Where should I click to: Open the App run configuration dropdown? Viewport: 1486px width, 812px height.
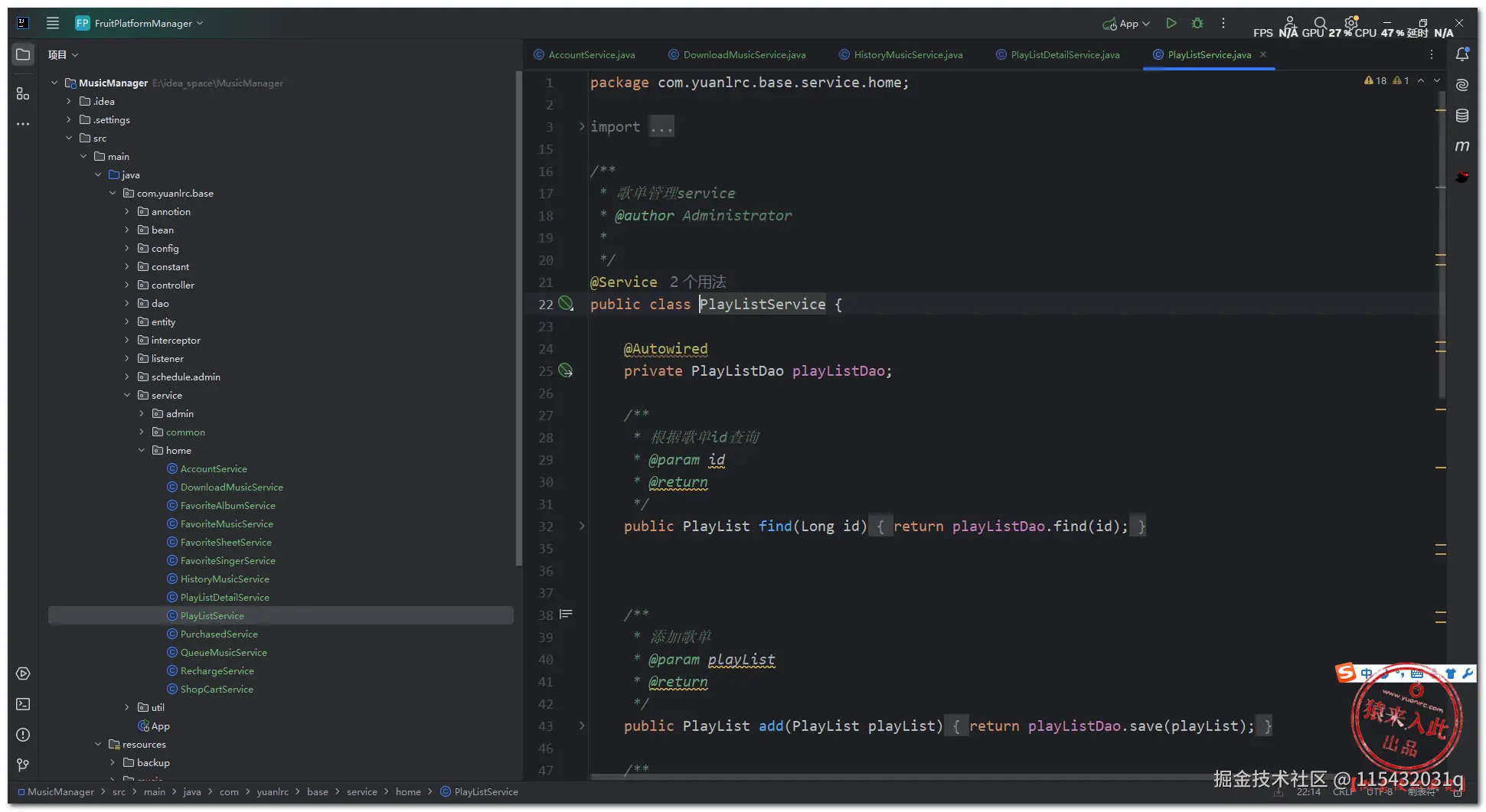1126,23
